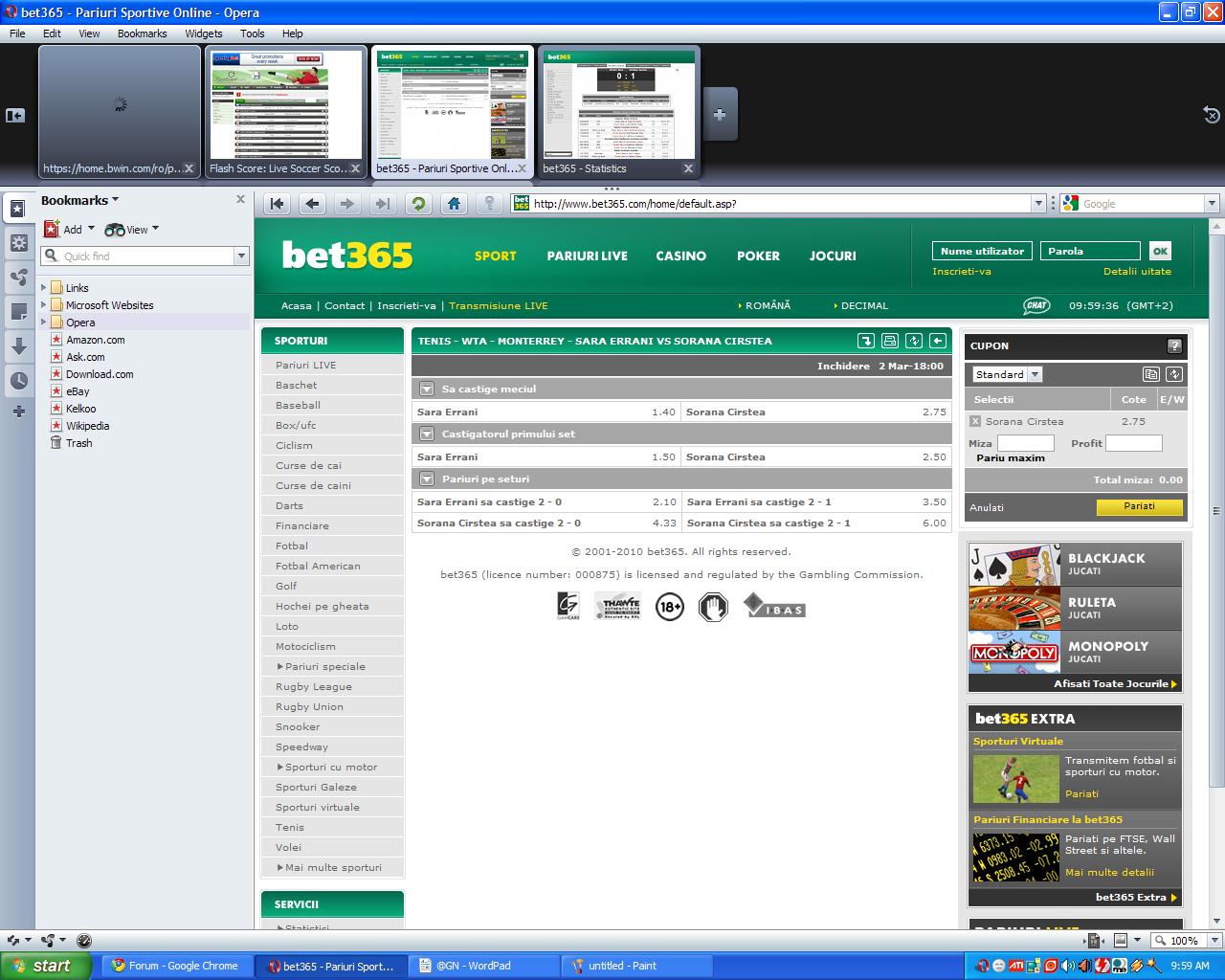Click the Rewind navigation button
The width and height of the screenshot is (1225, 980).
278,204
